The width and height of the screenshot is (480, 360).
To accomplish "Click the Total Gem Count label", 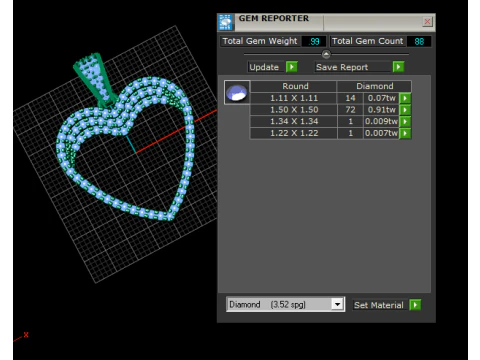I will 367,41.
